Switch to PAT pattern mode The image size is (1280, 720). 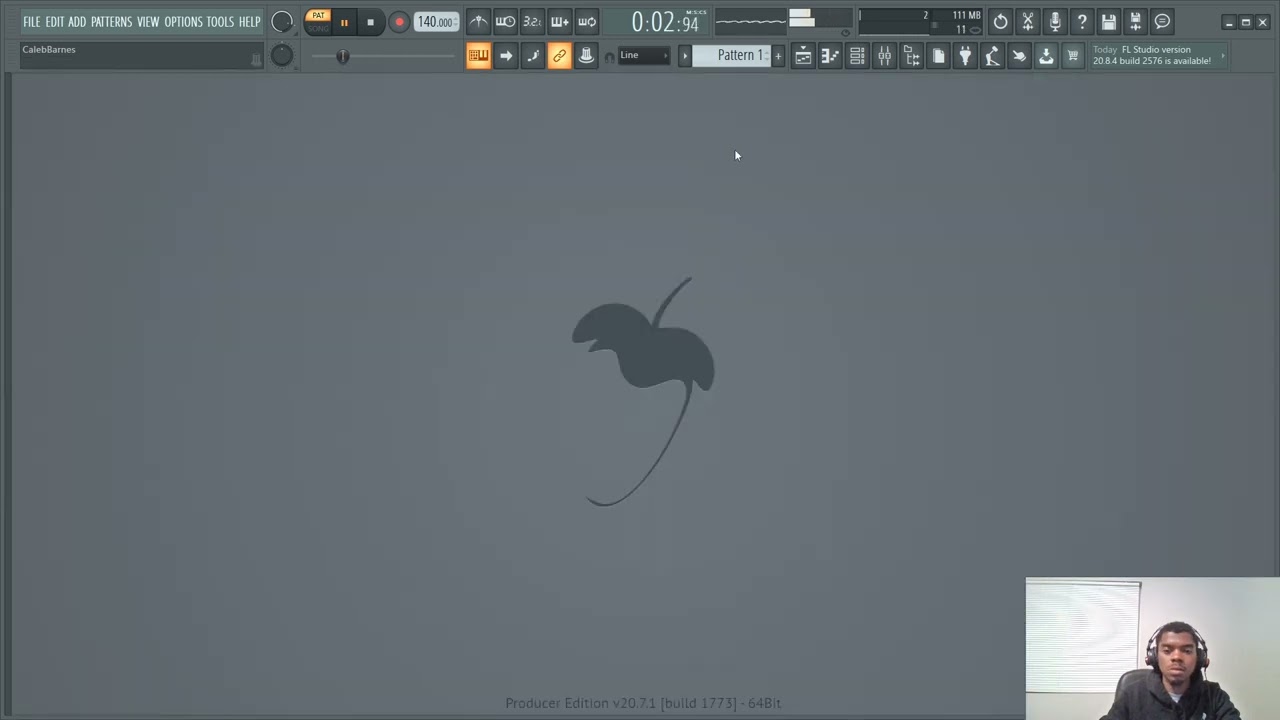318,16
